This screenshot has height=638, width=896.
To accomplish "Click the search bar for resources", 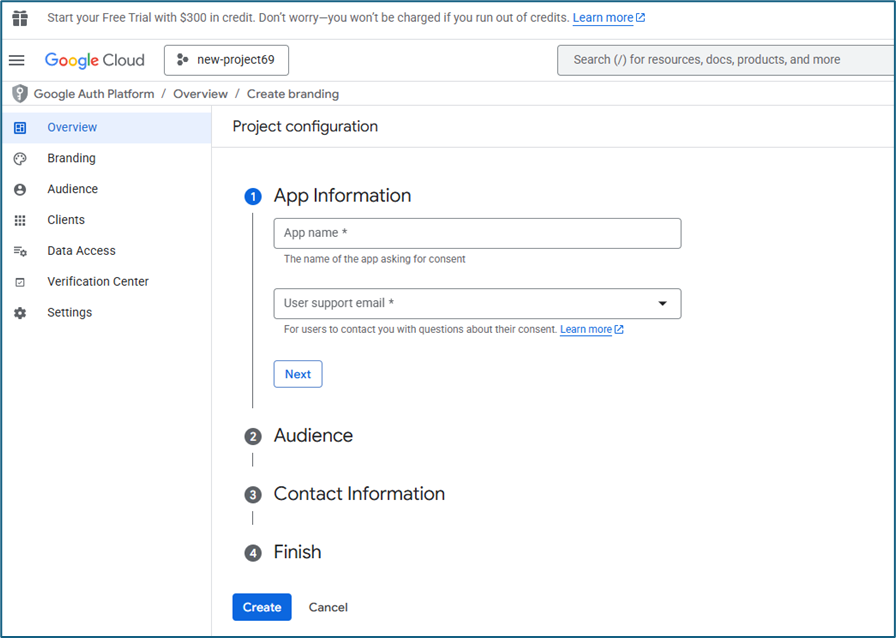I will click(x=725, y=60).
